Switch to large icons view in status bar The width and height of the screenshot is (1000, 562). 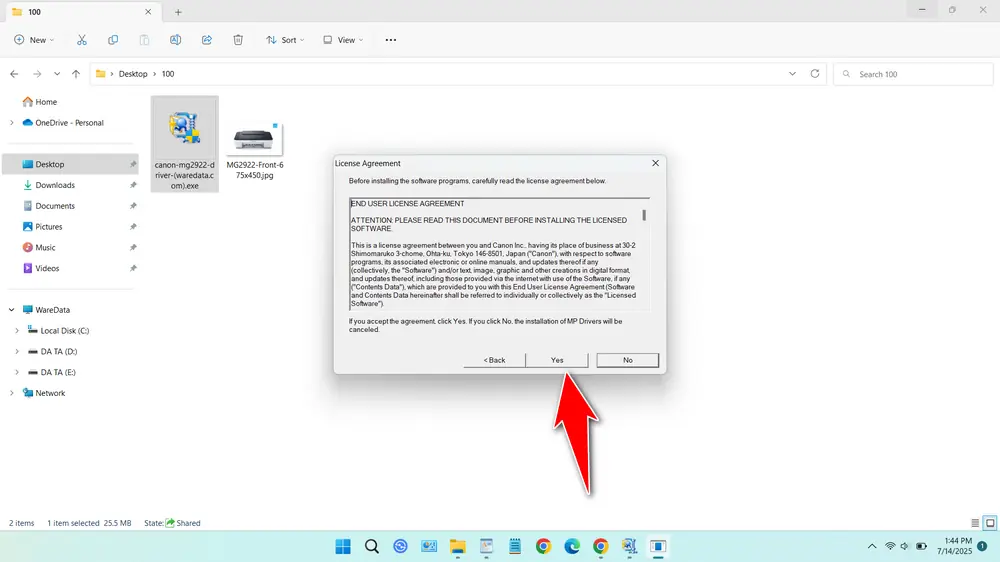[990, 523]
